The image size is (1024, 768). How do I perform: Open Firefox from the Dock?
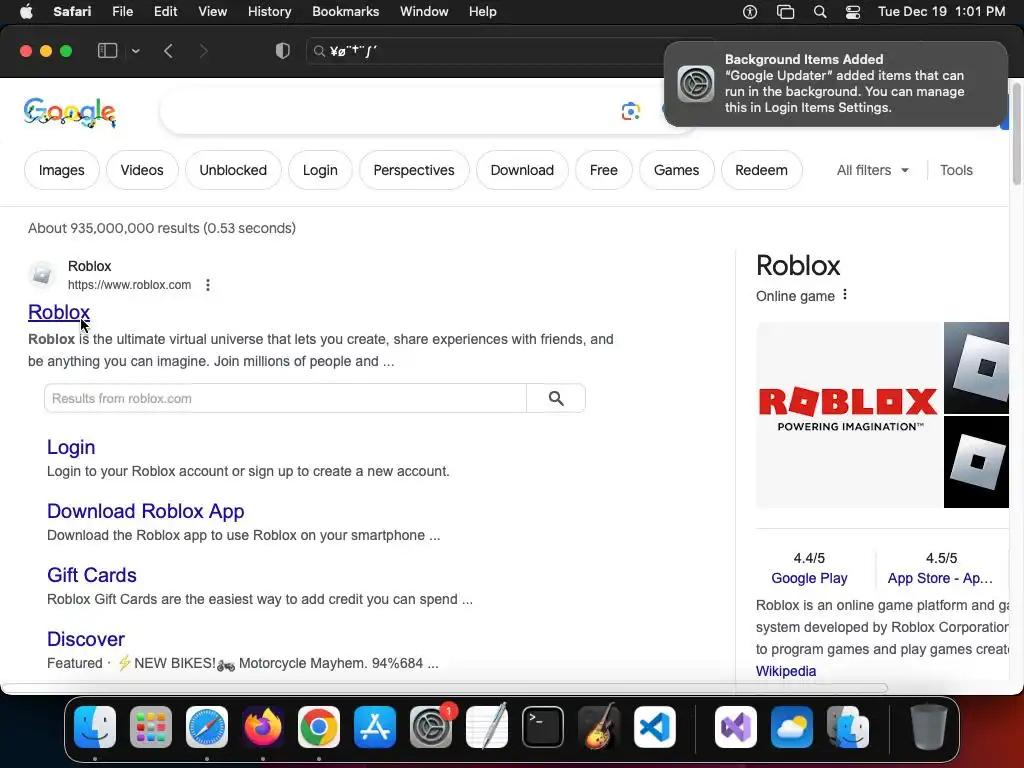(x=263, y=727)
